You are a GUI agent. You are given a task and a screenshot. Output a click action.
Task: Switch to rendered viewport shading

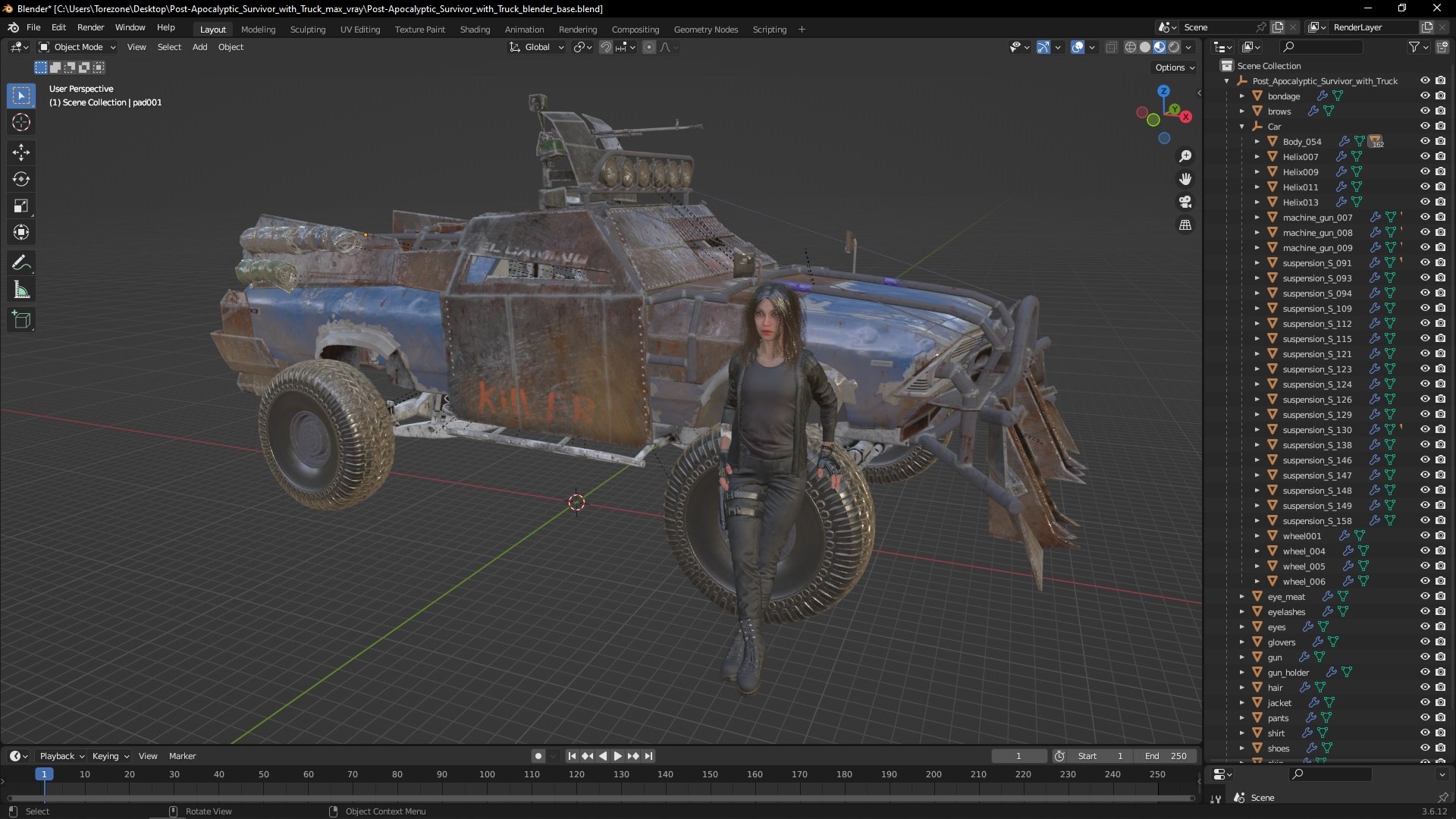1174,47
